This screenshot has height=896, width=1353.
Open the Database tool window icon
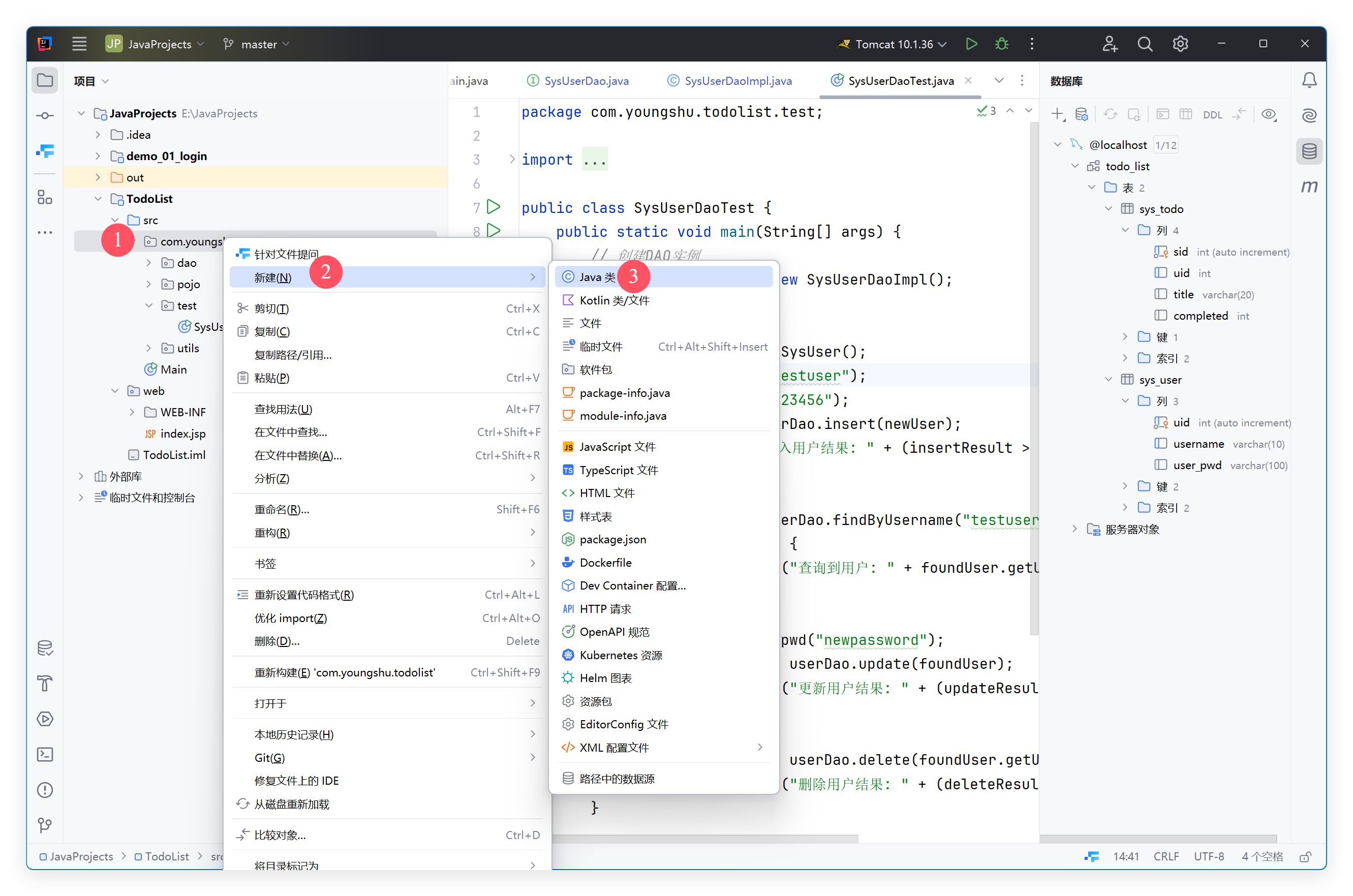point(1309,151)
